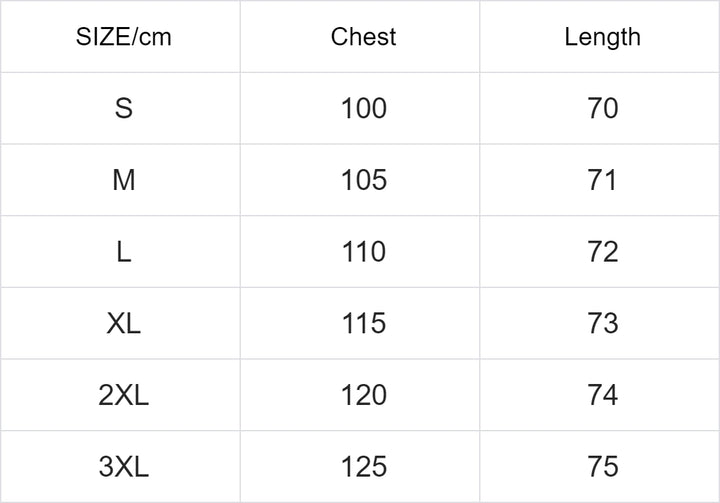Viewport: 720px width, 503px height.
Task: Click chest value 115
Action: (x=363, y=323)
